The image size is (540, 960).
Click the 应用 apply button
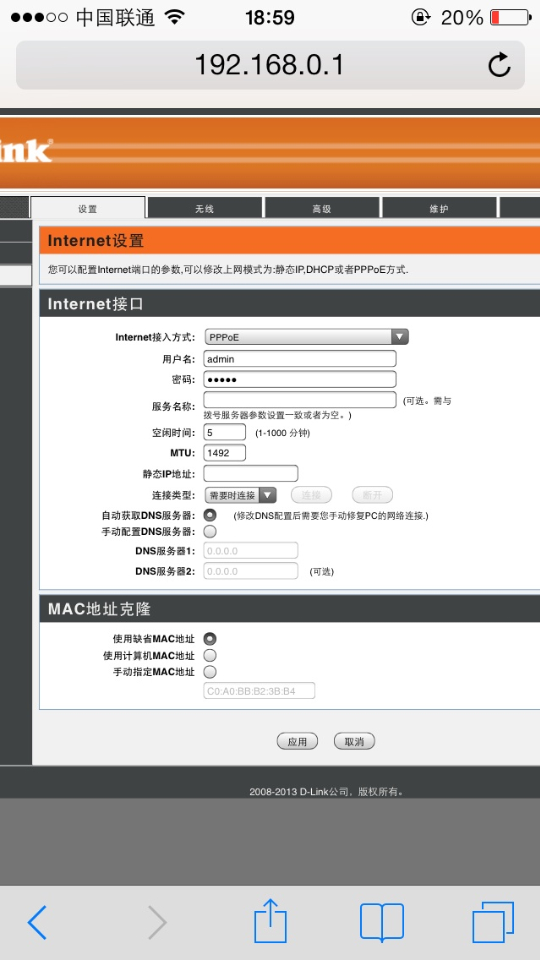[x=298, y=741]
